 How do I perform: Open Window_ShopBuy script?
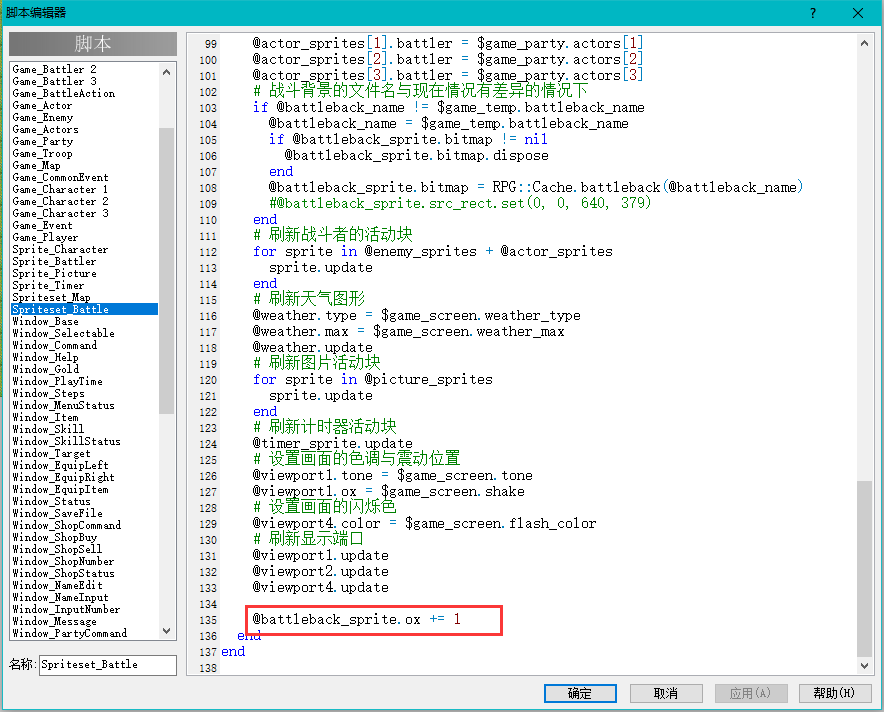(x=54, y=537)
